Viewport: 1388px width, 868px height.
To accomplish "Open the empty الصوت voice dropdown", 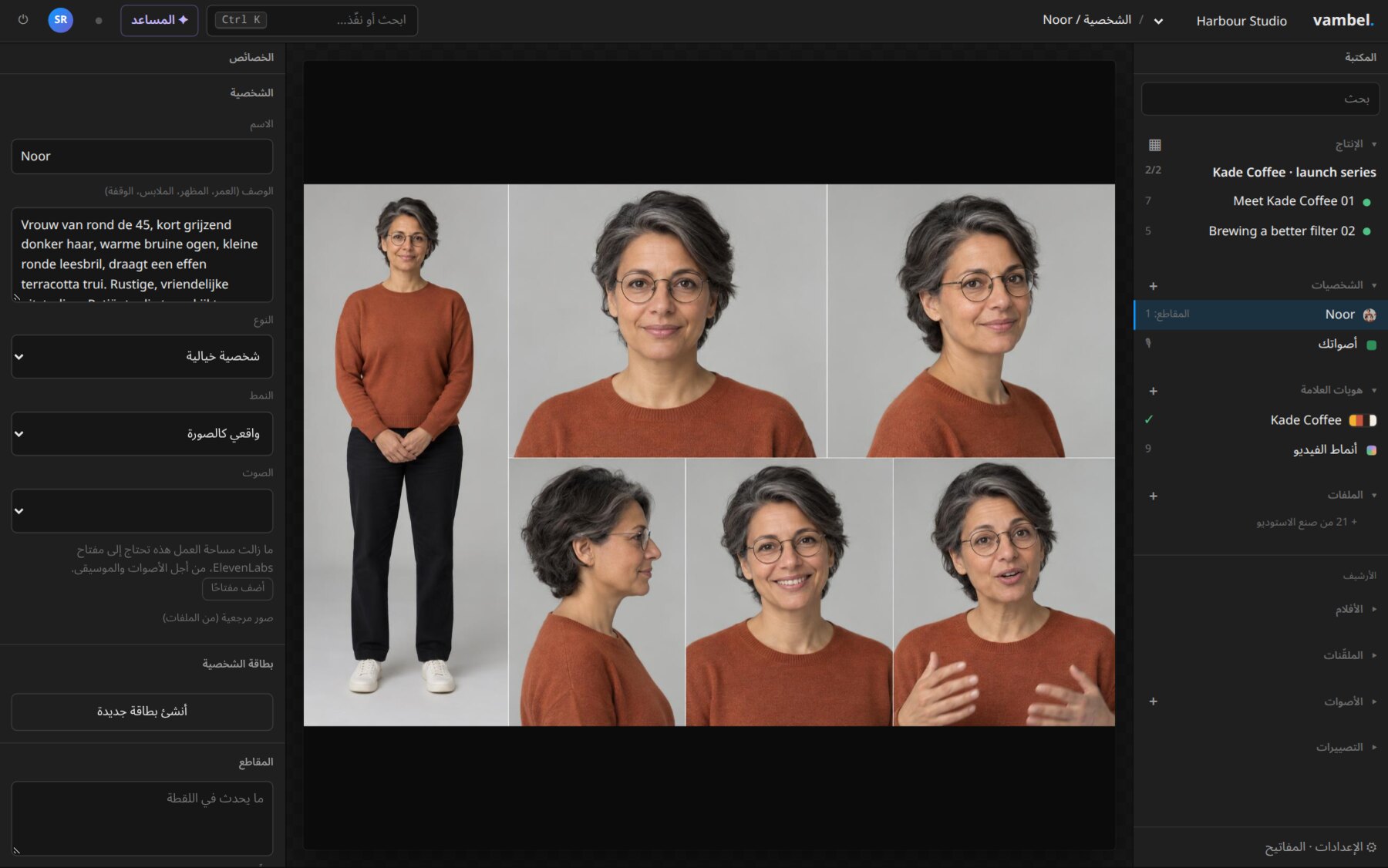I will pos(142,510).
